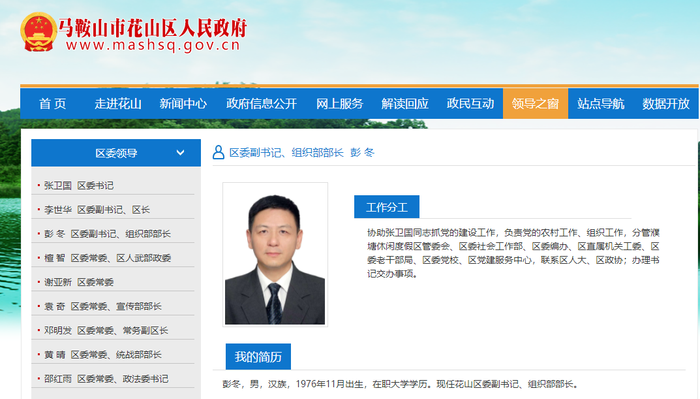Open the 首页 navigation tab
The width and height of the screenshot is (700, 399).
click(x=53, y=104)
